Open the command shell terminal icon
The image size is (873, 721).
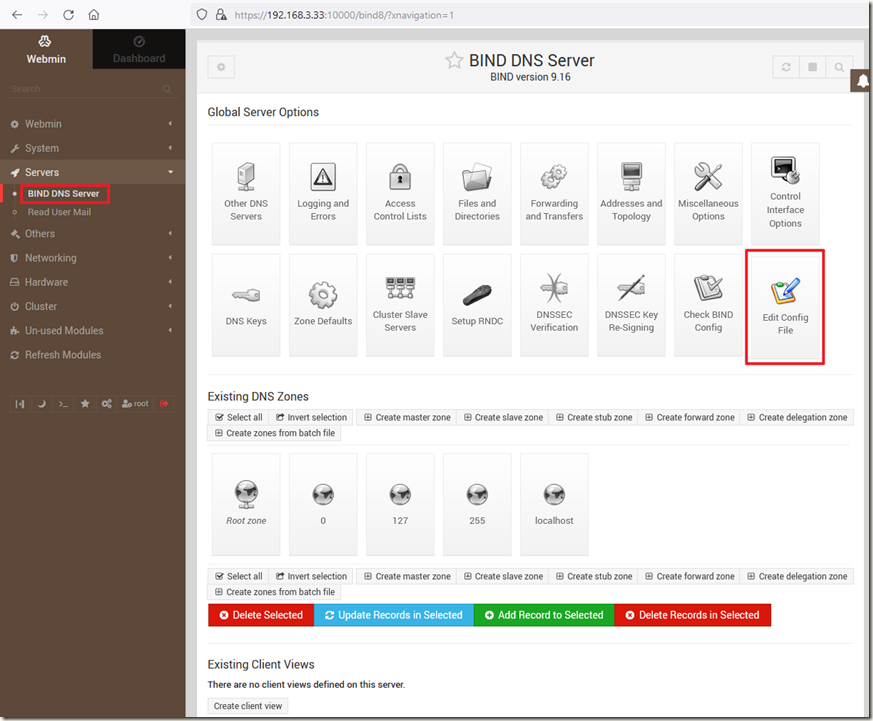[x=63, y=404]
